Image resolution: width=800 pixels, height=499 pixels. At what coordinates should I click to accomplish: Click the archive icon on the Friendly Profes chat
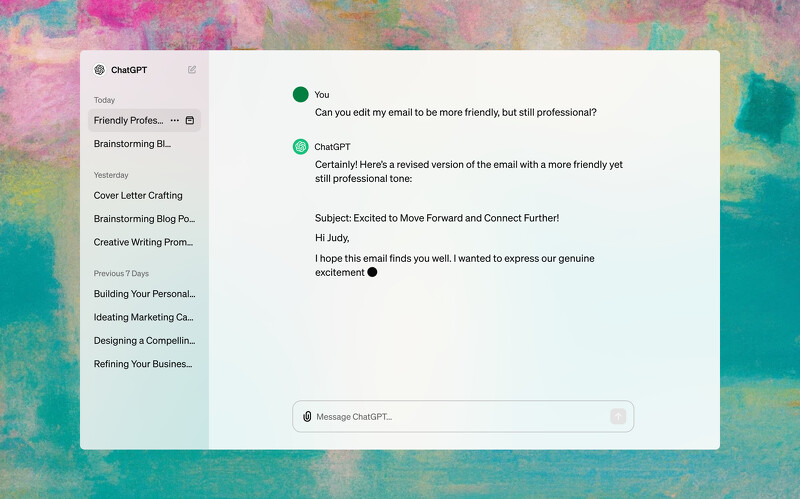pos(190,121)
